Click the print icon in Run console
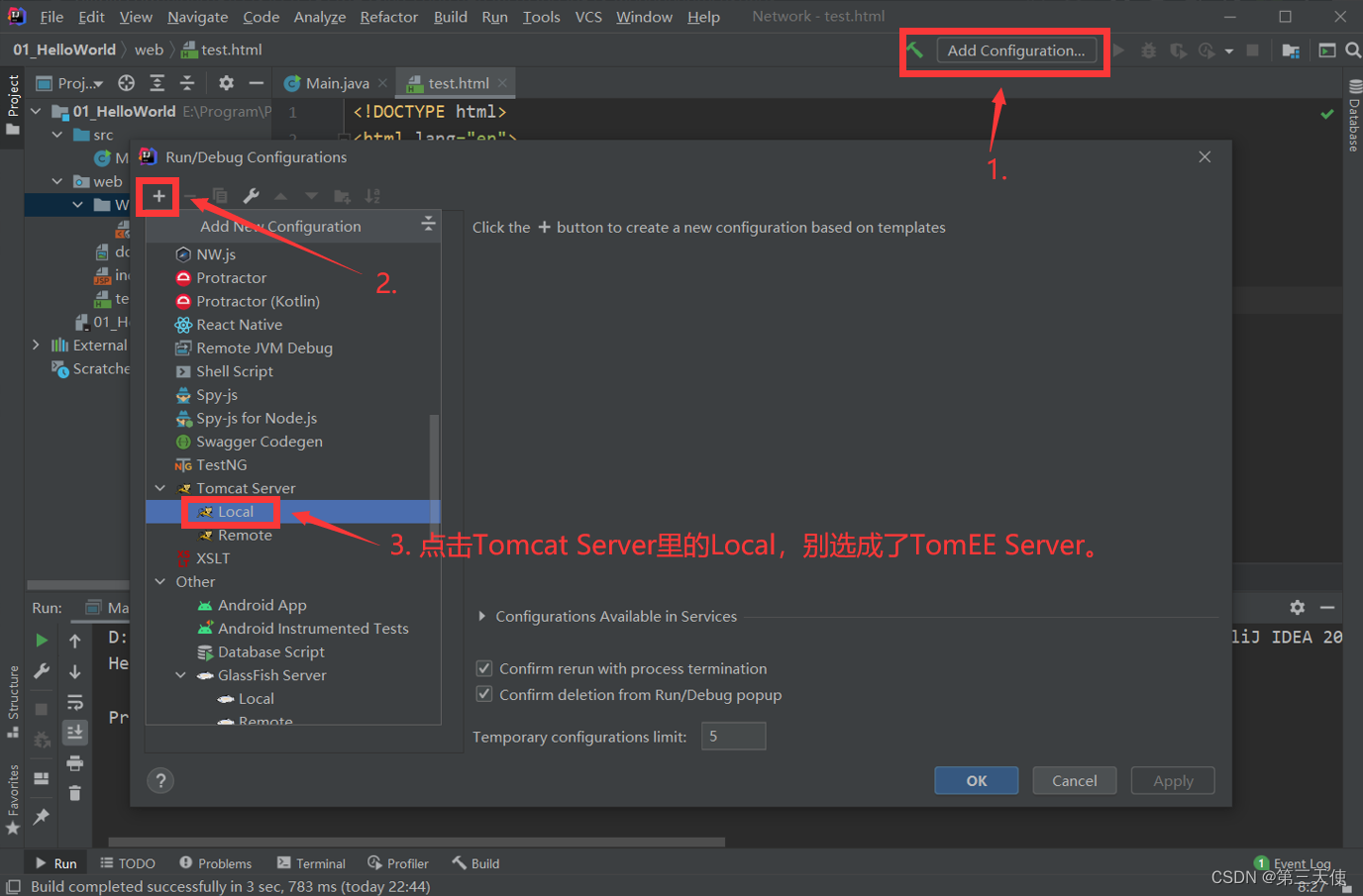The image size is (1363, 896). 75,763
